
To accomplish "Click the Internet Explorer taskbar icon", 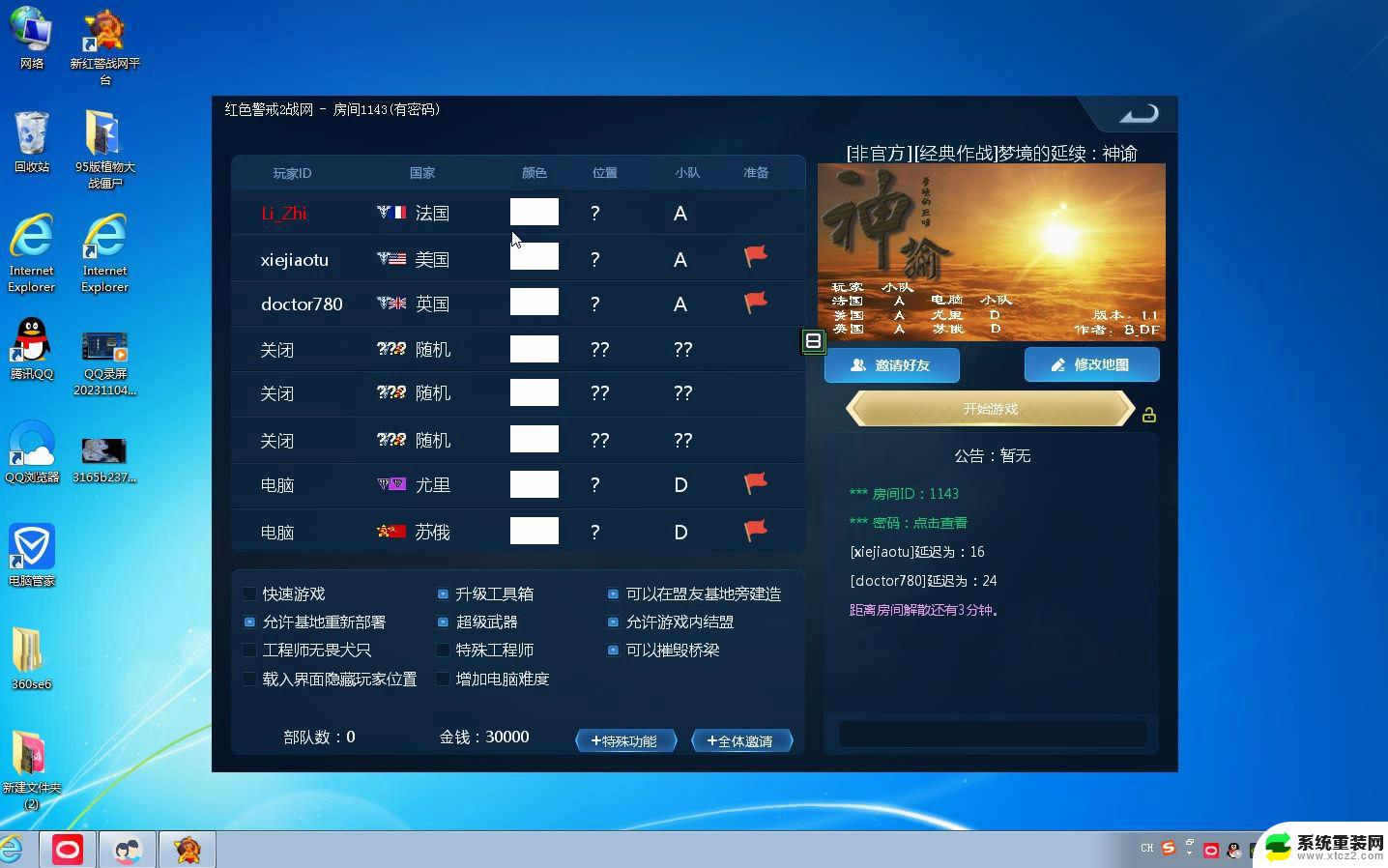I will point(10,850).
